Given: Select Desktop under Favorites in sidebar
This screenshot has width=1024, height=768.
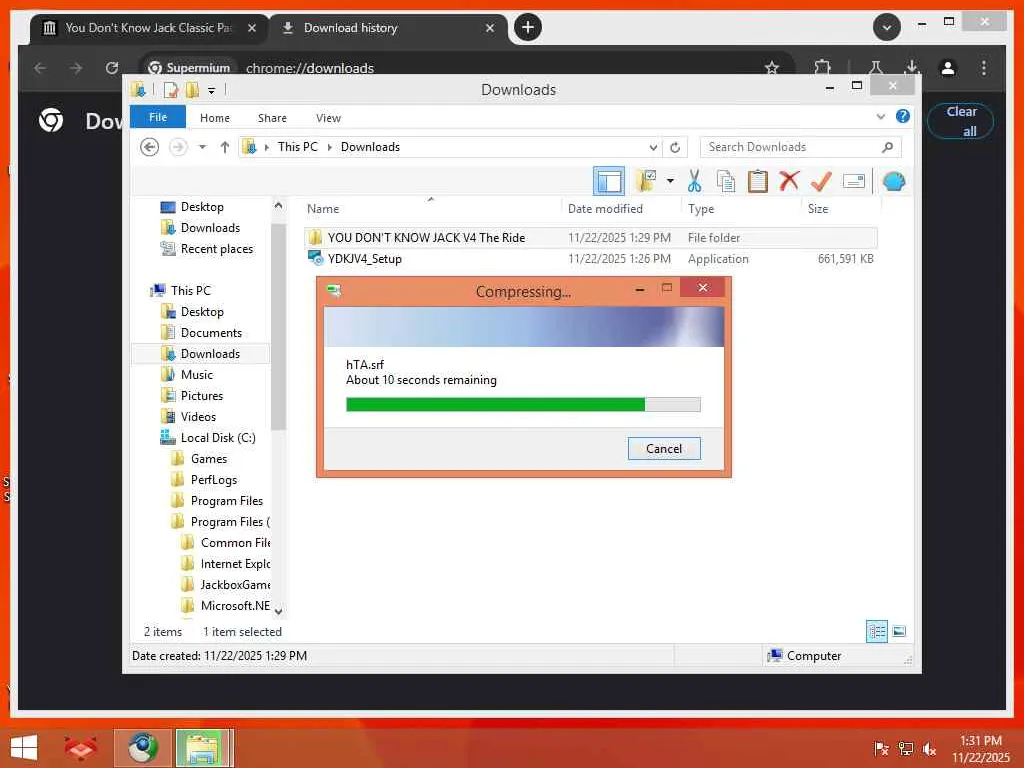Looking at the screenshot, I should (x=201, y=207).
